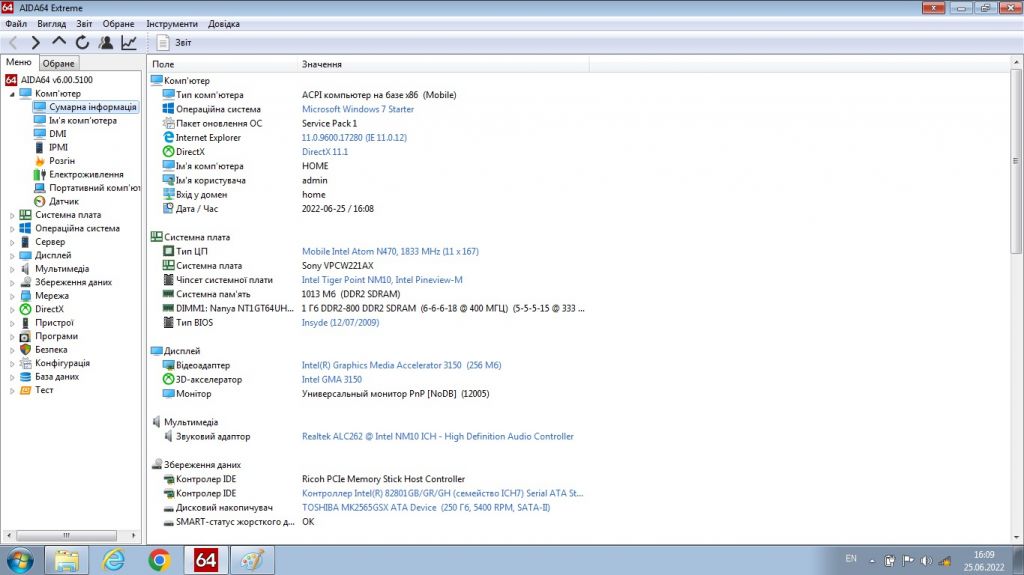Select the DMI tree item
Viewport: 1024px width, 575px height.
point(50,133)
